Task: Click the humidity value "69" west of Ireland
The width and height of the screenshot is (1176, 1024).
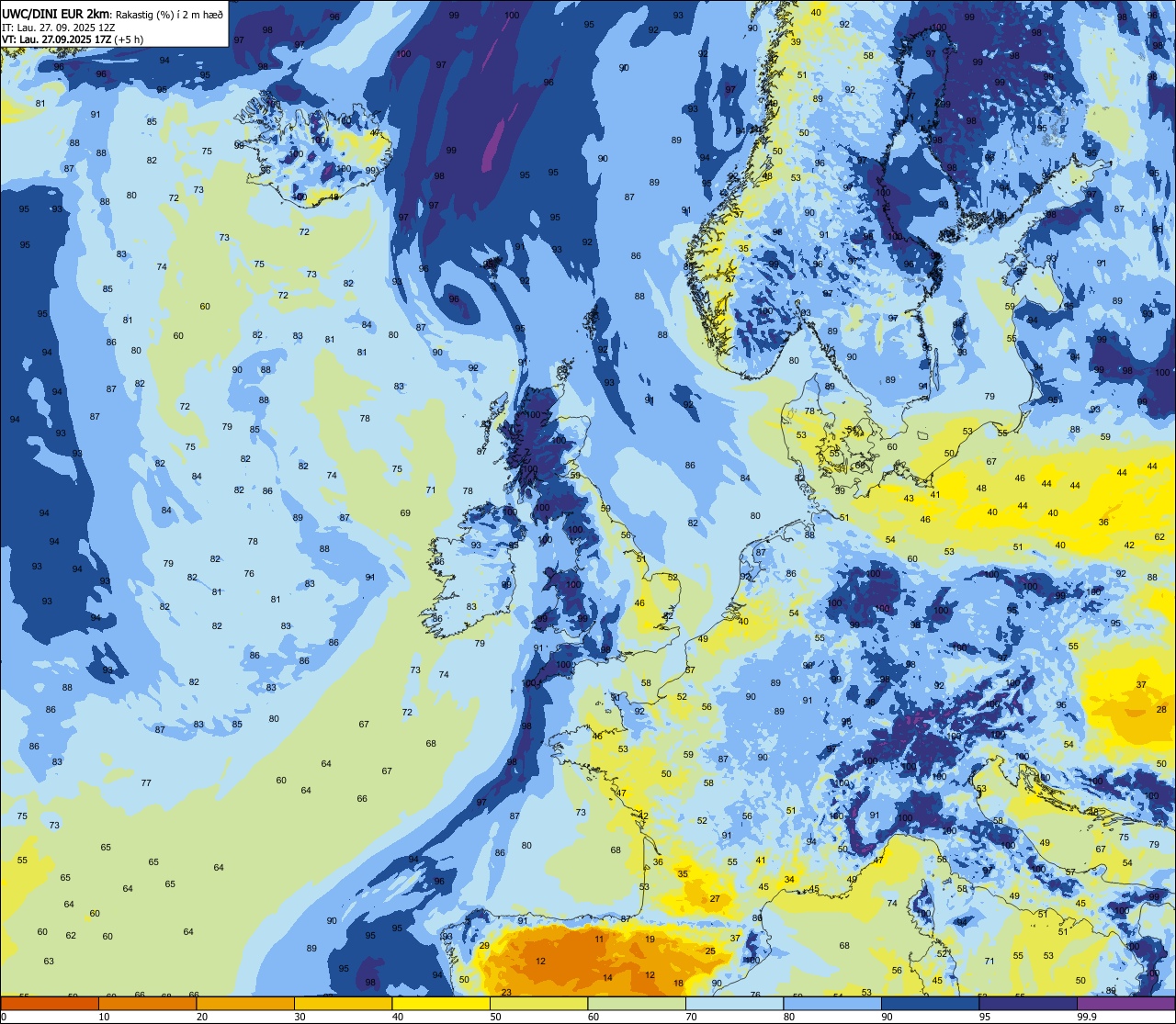Action: [x=405, y=513]
